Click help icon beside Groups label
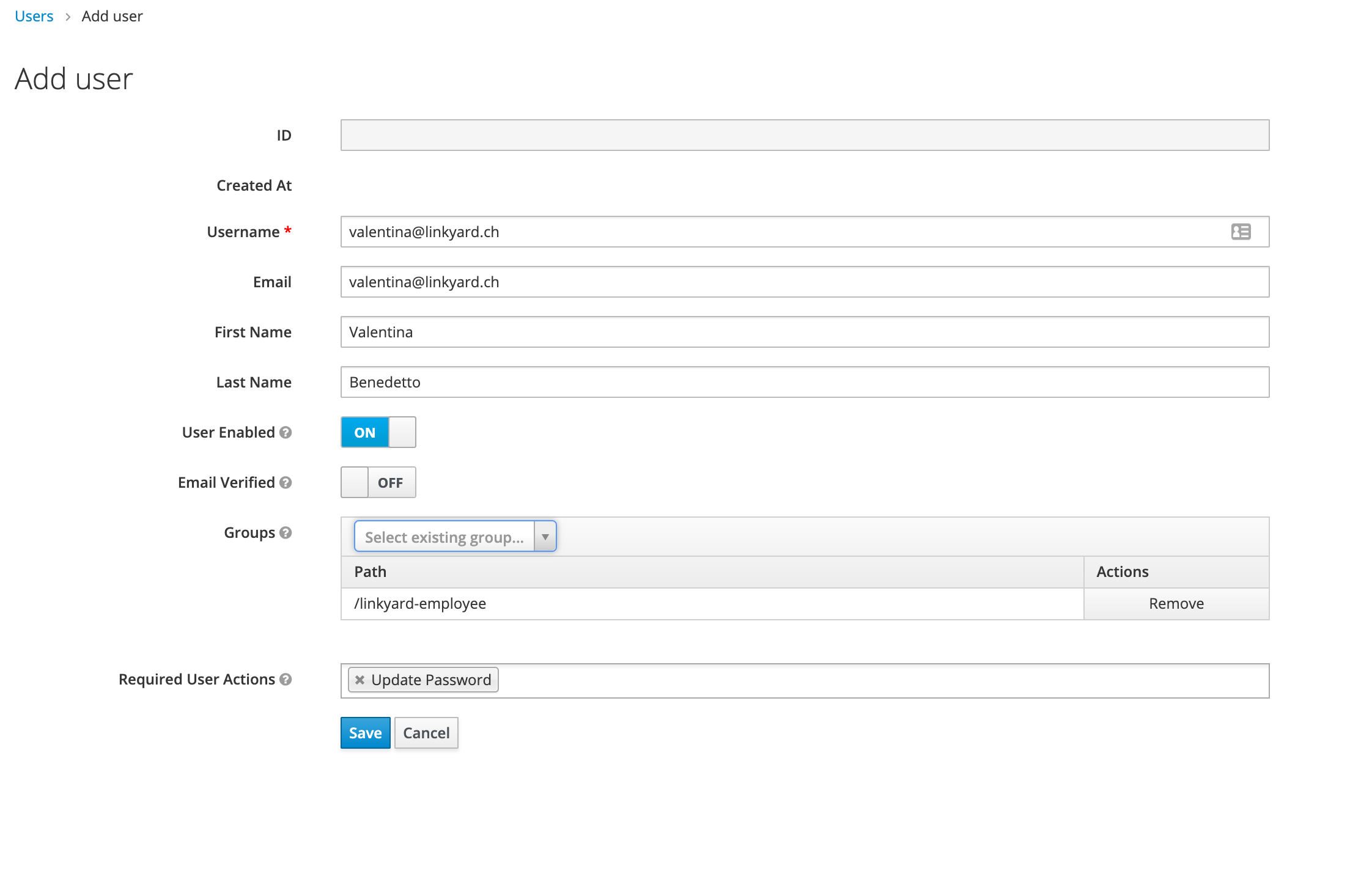The width and height of the screenshot is (1350, 896). point(286,532)
